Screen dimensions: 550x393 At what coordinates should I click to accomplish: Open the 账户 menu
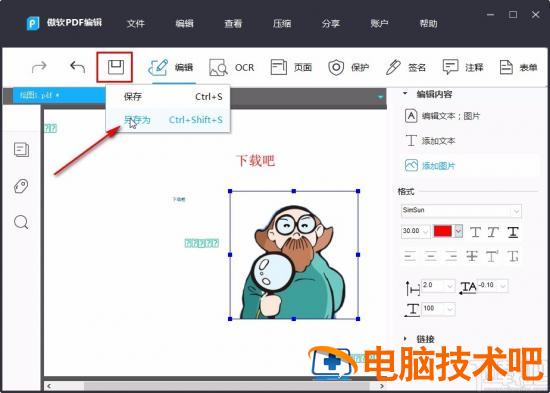click(x=379, y=24)
